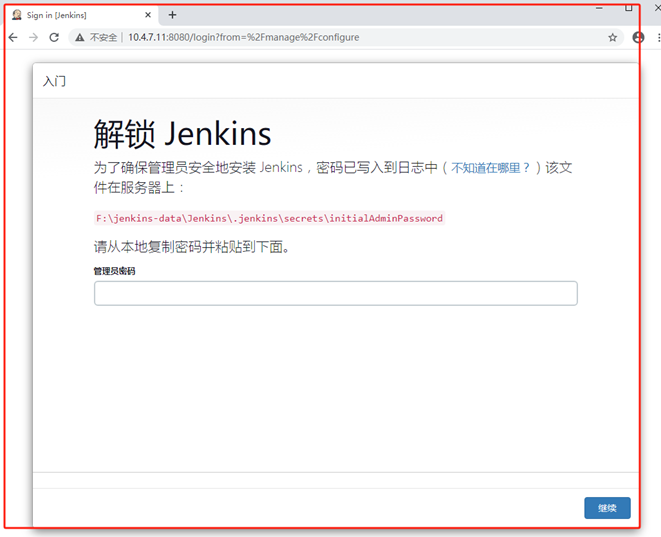Click the 继续 continue button
This screenshot has width=661, height=537.
pyautogui.click(x=607, y=508)
